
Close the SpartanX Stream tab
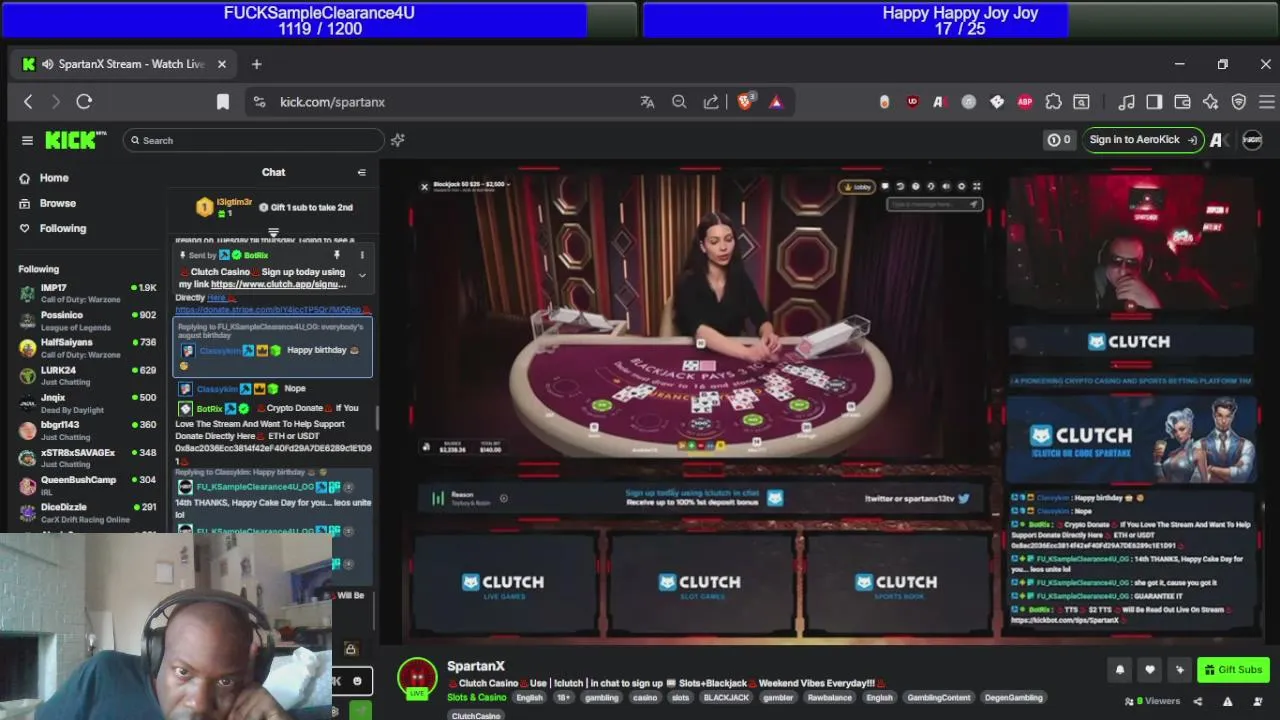[222, 64]
